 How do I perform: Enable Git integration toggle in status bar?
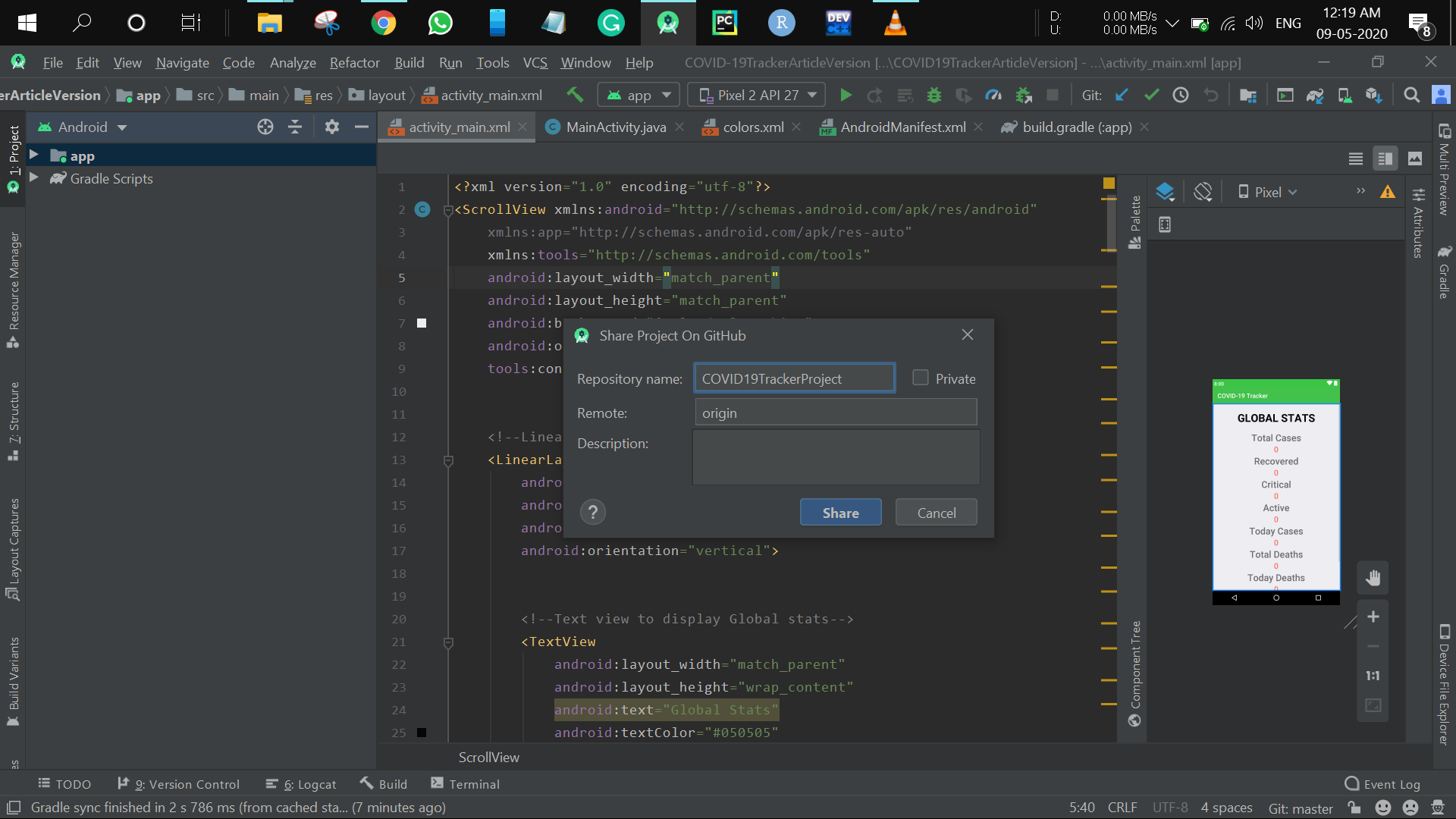click(1299, 808)
